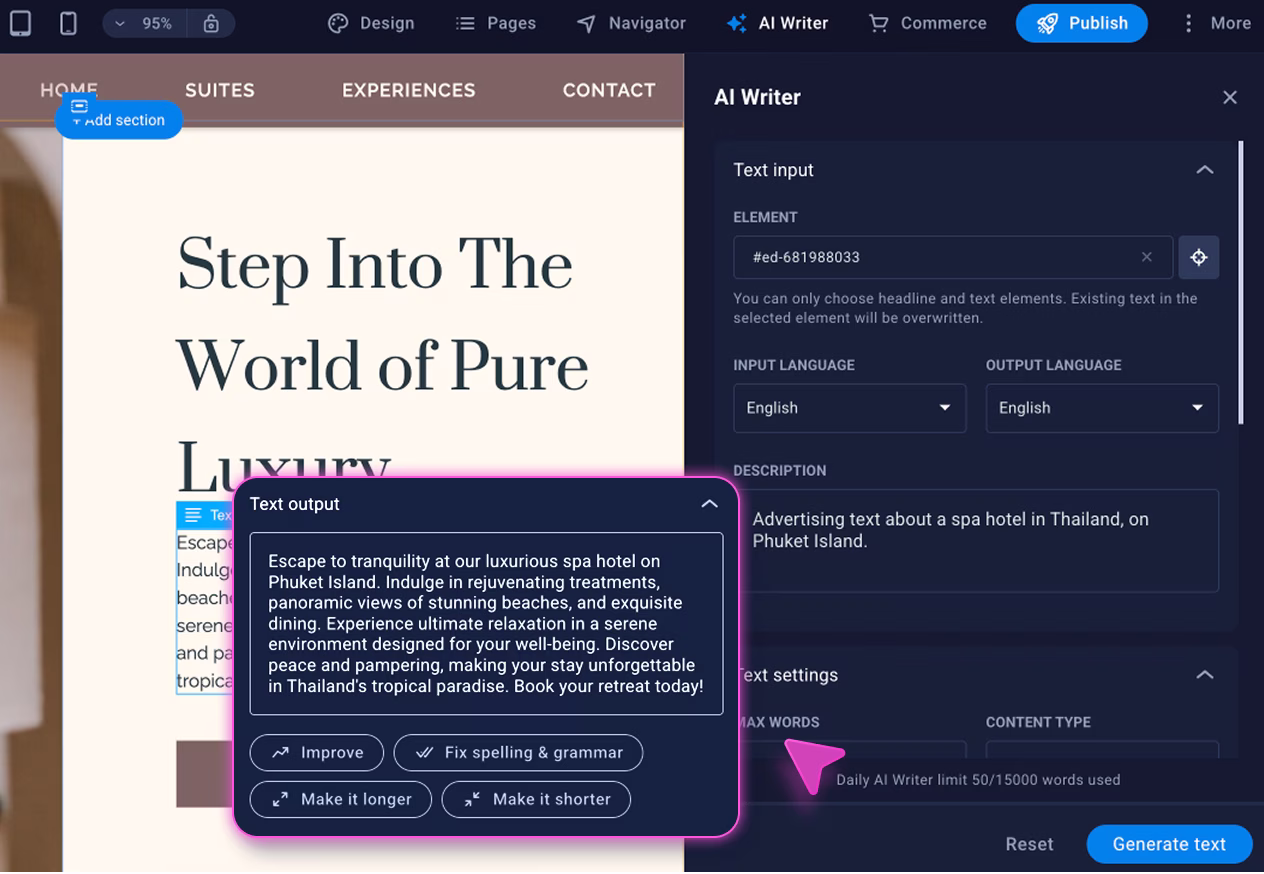This screenshot has height=874, width=1264.
Task: Open the element picker crosshair in AI Writer
Action: click(x=1198, y=257)
